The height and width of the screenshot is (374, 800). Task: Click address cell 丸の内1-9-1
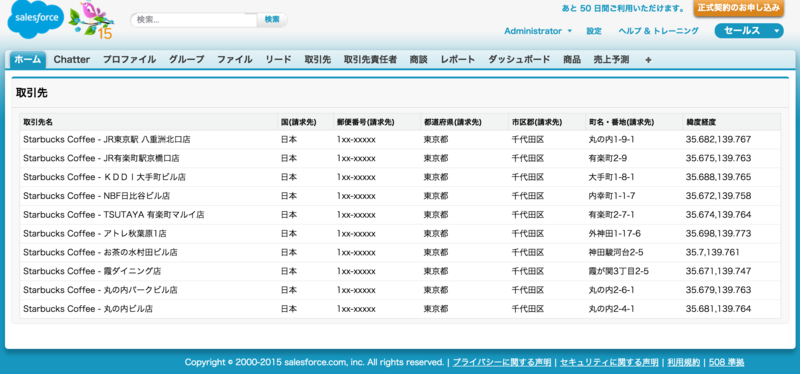point(611,140)
